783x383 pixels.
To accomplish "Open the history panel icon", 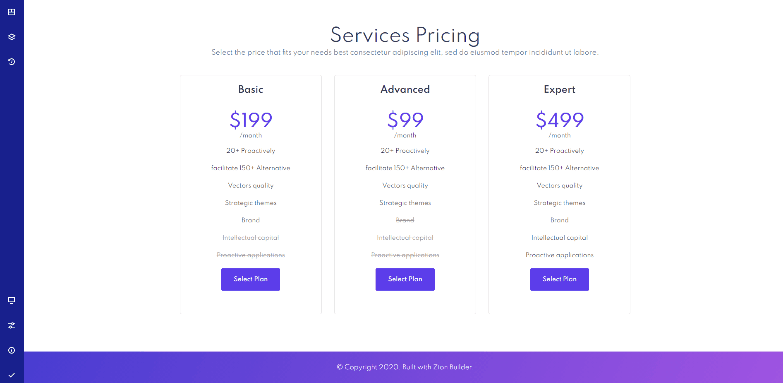I will click(x=11, y=61).
